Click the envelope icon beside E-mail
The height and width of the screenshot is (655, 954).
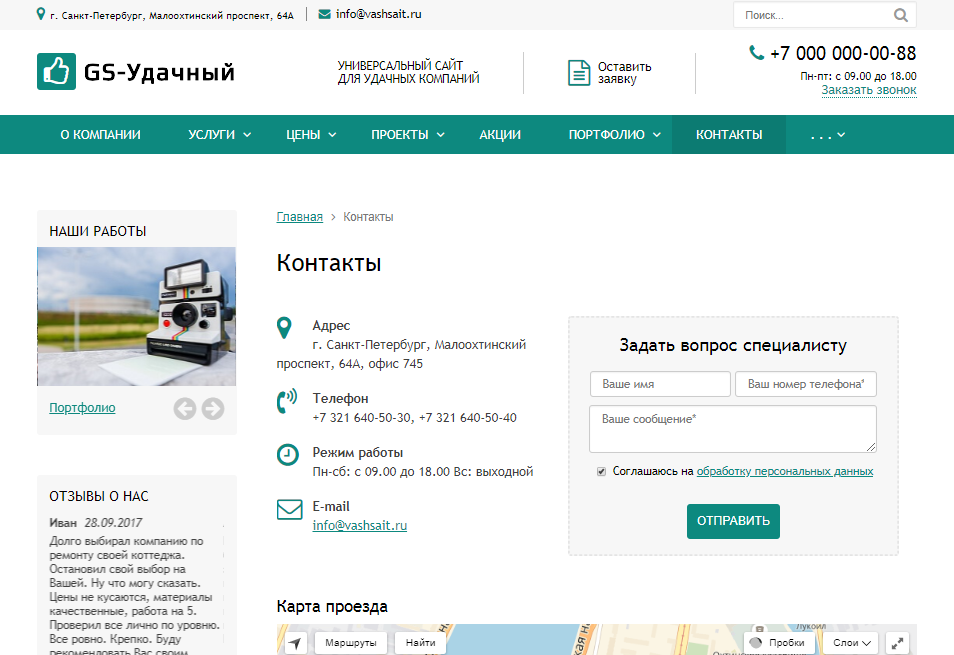(x=289, y=510)
